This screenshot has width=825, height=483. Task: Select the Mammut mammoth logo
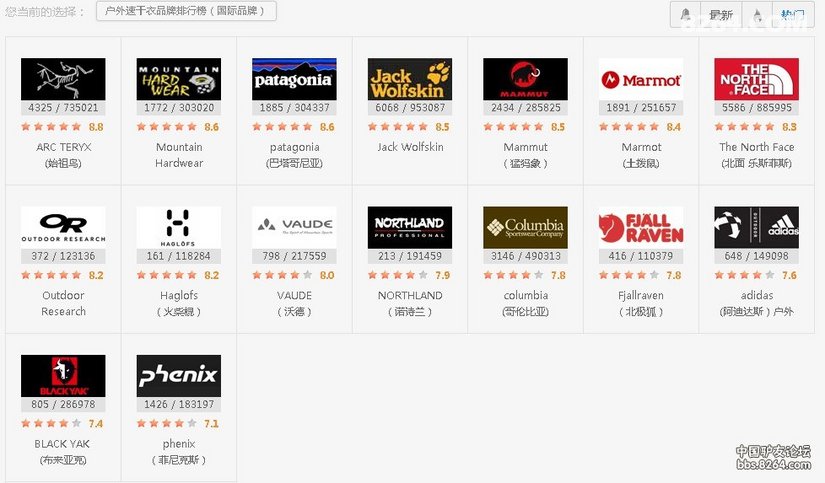525,79
